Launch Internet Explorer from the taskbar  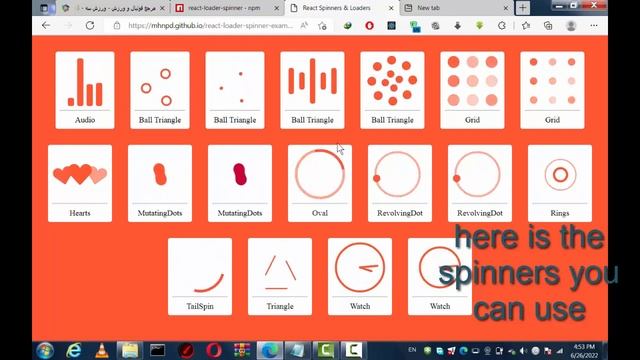(74, 350)
